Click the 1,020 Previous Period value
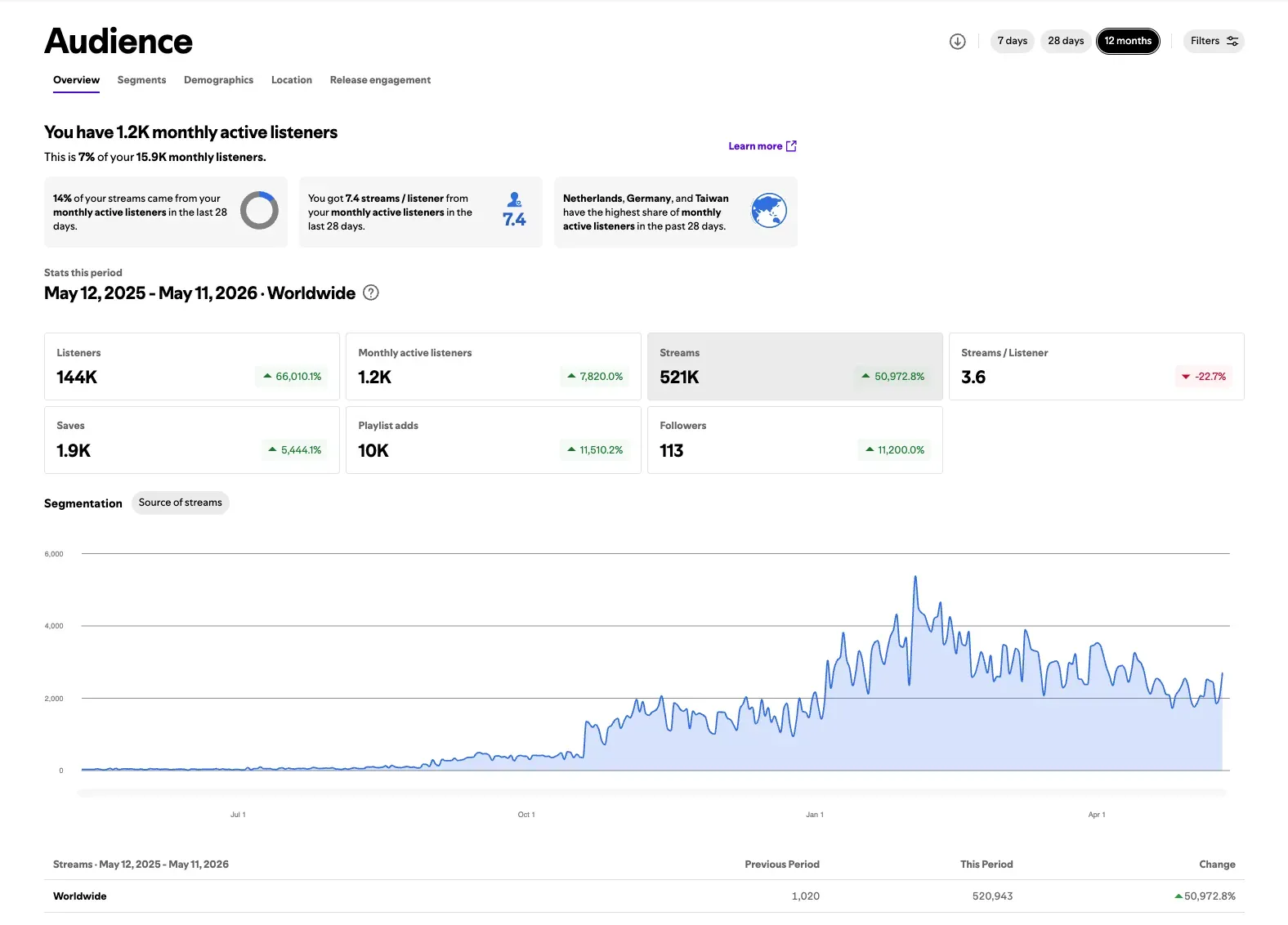This screenshot has height=925, width=1288. pyautogui.click(x=805, y=896)
